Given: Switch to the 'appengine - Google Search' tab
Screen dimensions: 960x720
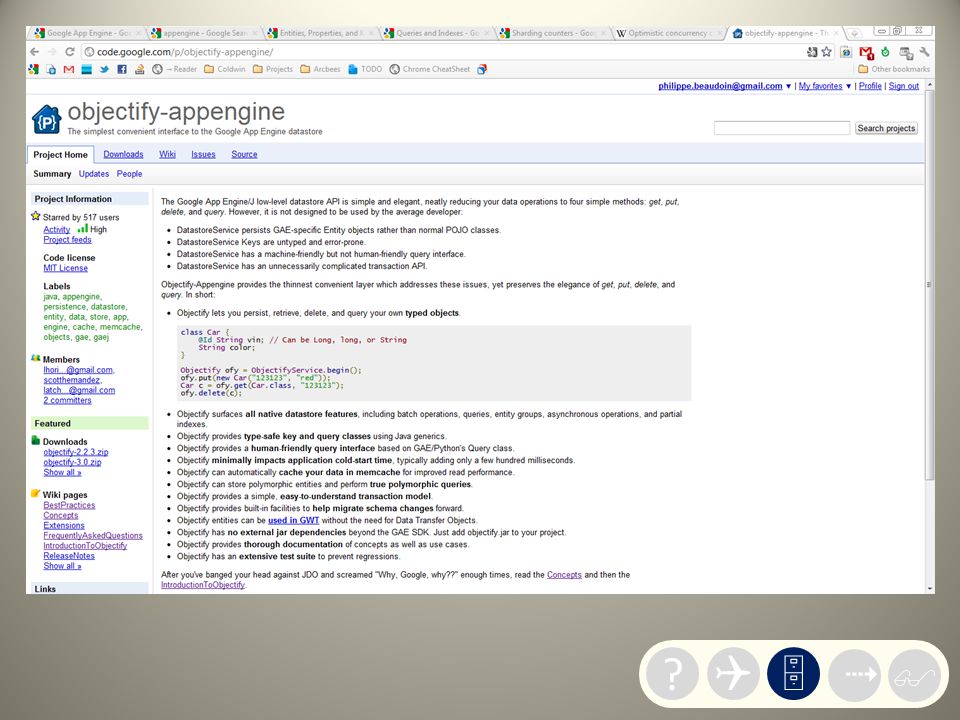Looking at the screenshot, I should tap(205, 33).
